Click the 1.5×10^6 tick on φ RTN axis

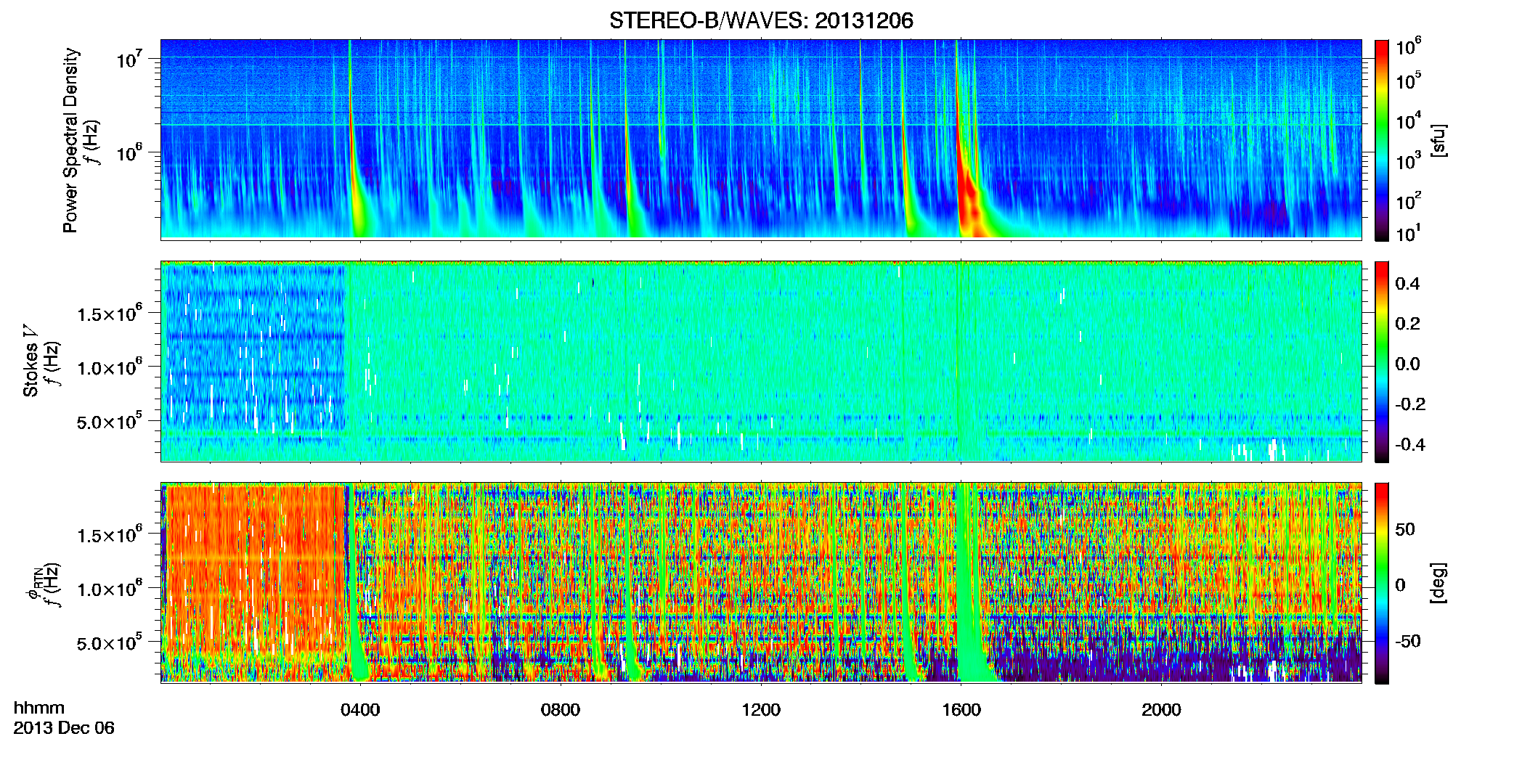[x=110, y=535]
